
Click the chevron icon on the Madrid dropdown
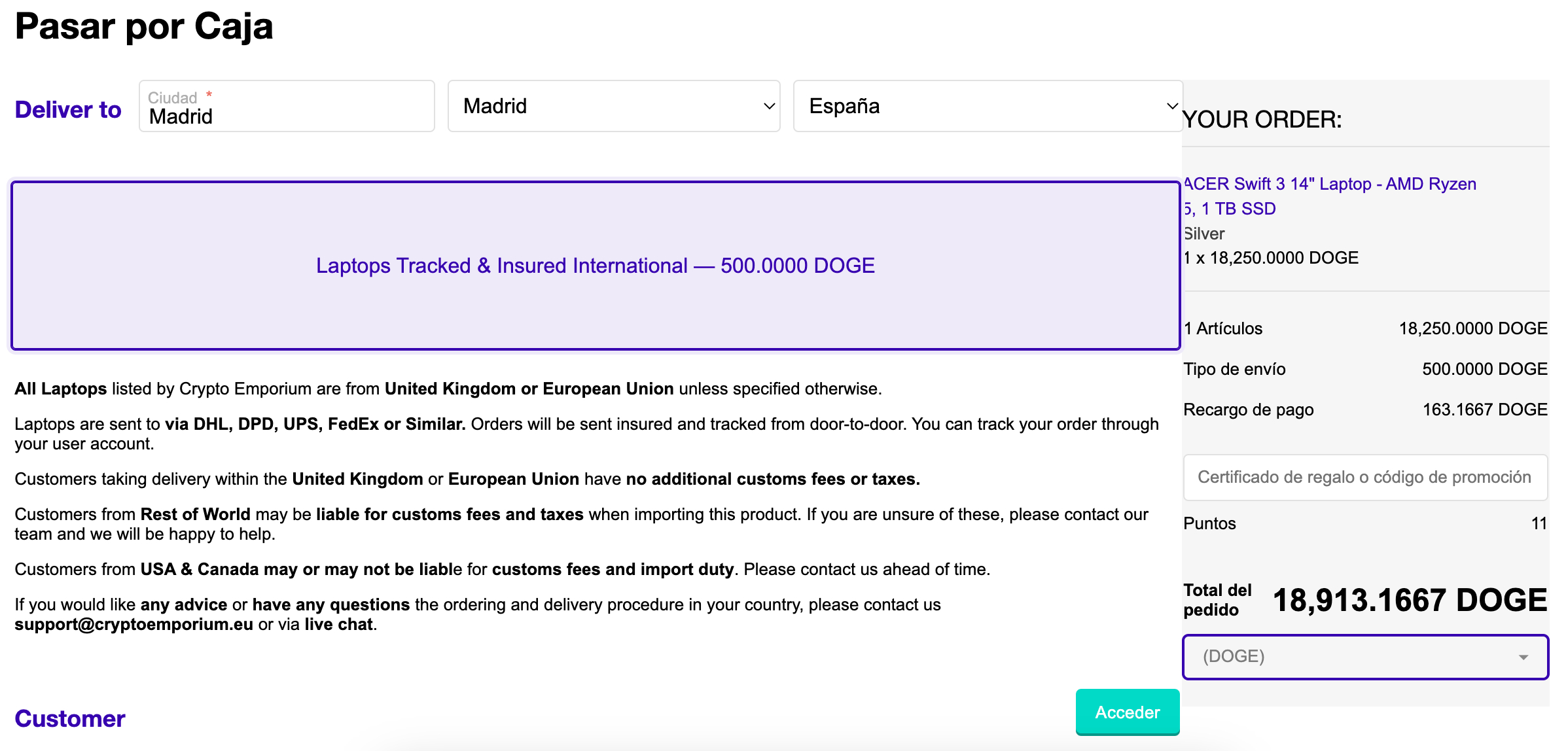769,106
